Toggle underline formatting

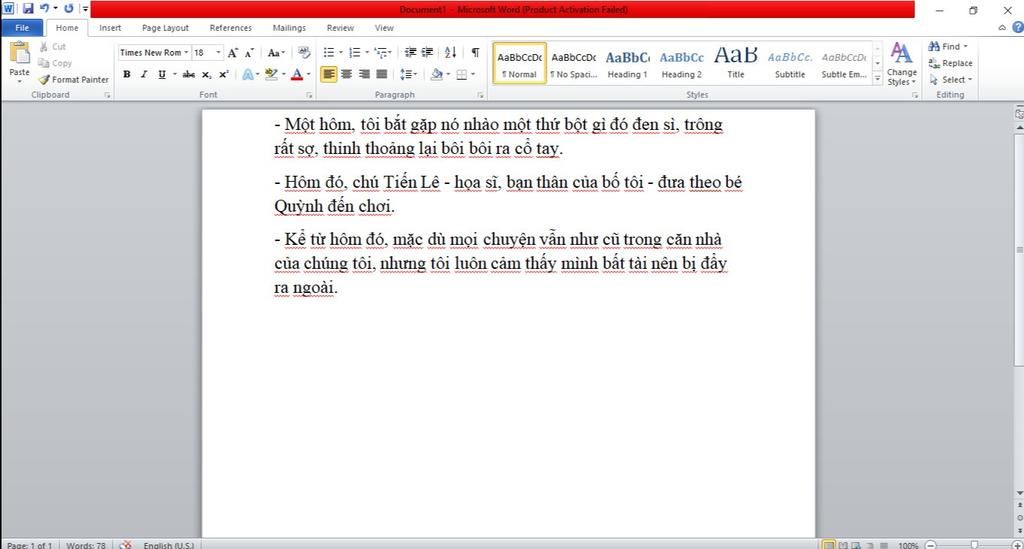pos(161,74)
